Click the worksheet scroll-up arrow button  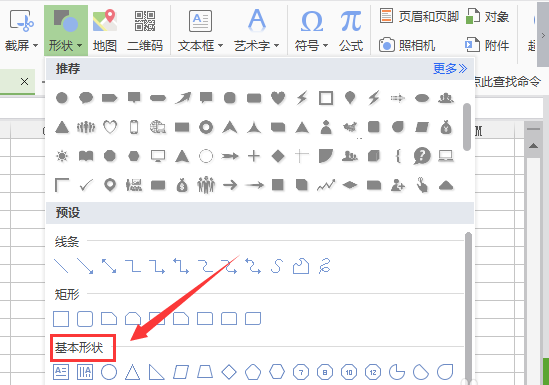[x=533, y=146]
